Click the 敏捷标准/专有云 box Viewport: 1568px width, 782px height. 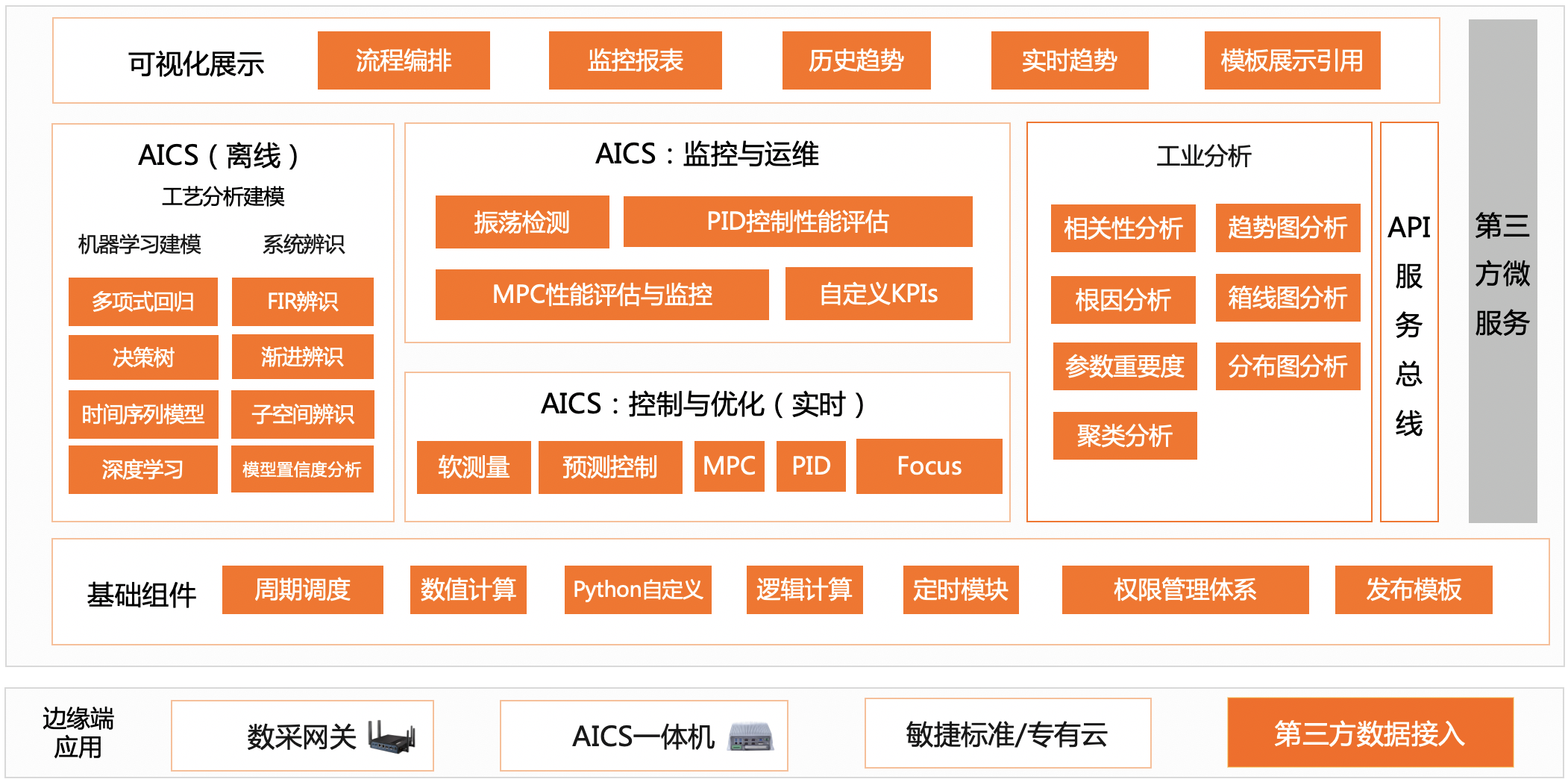tap(1008, 733)
